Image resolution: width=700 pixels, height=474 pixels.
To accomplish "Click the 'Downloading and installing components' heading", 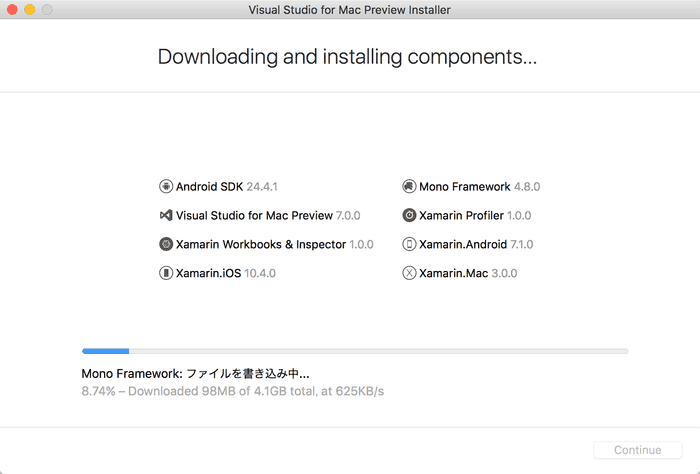I will [x=348, y=56].
